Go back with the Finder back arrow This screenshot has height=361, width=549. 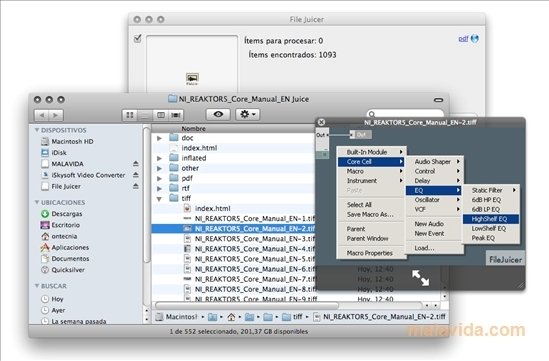(x=42, y=115)
